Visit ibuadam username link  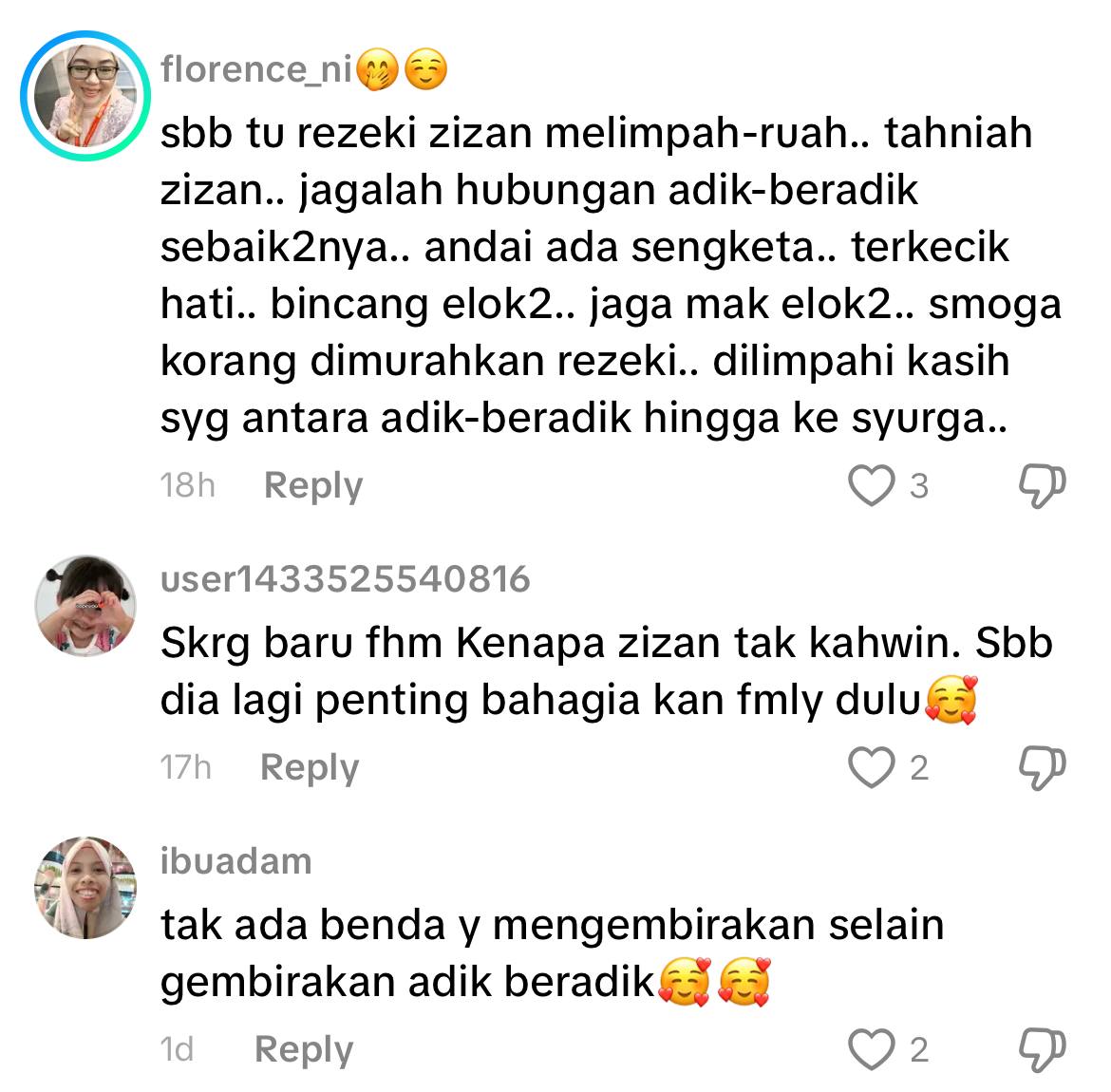235,861
